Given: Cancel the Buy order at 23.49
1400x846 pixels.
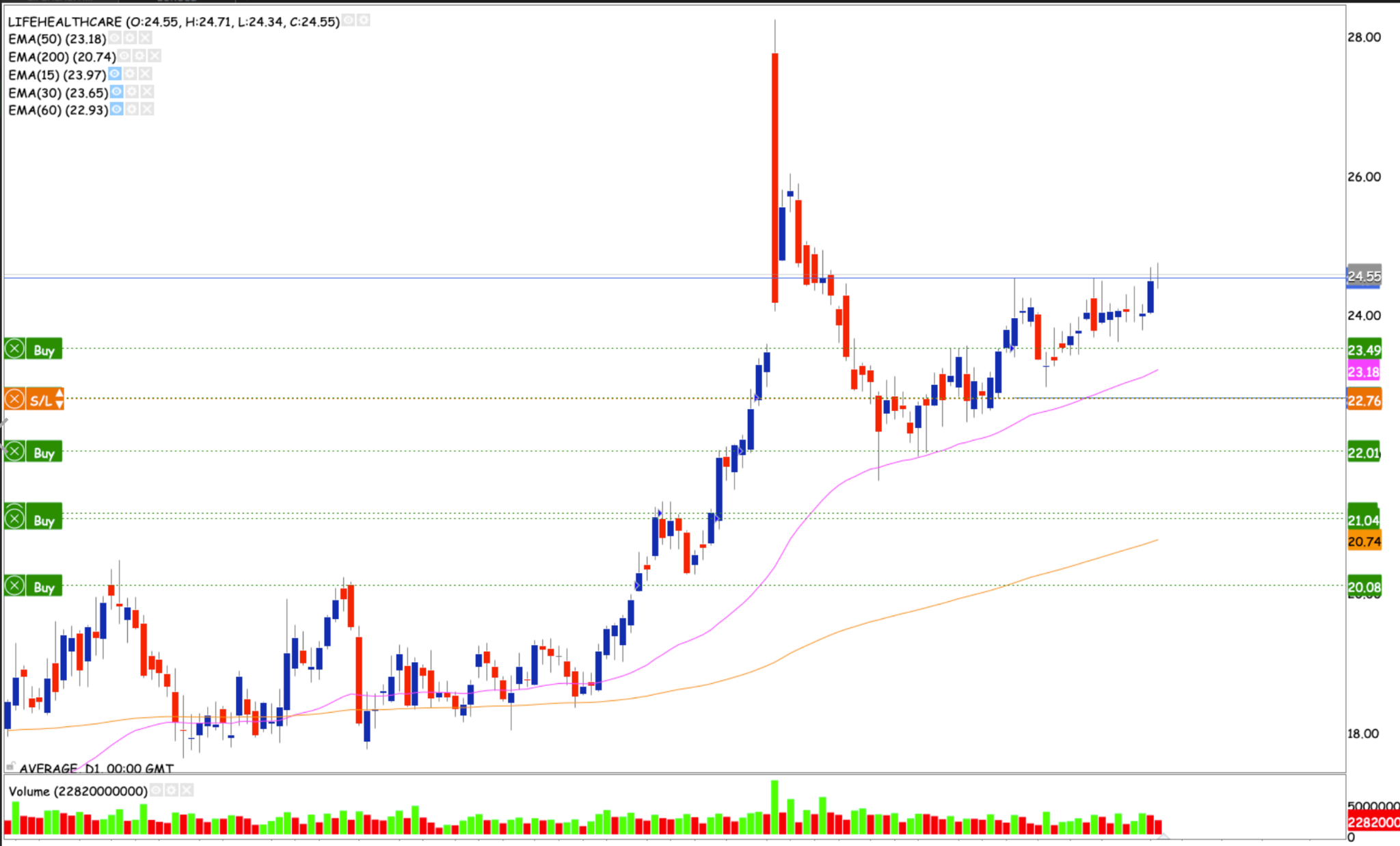Looking at the screenshot, I should (x=14, y=349).
